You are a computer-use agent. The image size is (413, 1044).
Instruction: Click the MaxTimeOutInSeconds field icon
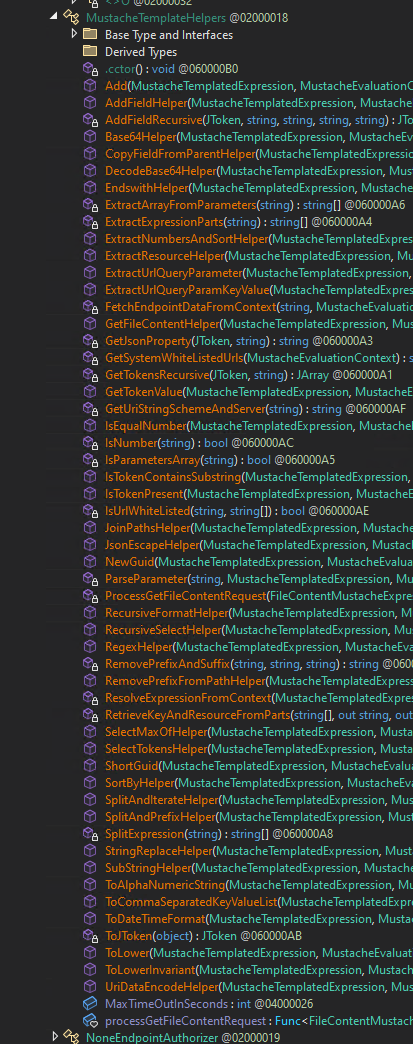point(90,1003)
